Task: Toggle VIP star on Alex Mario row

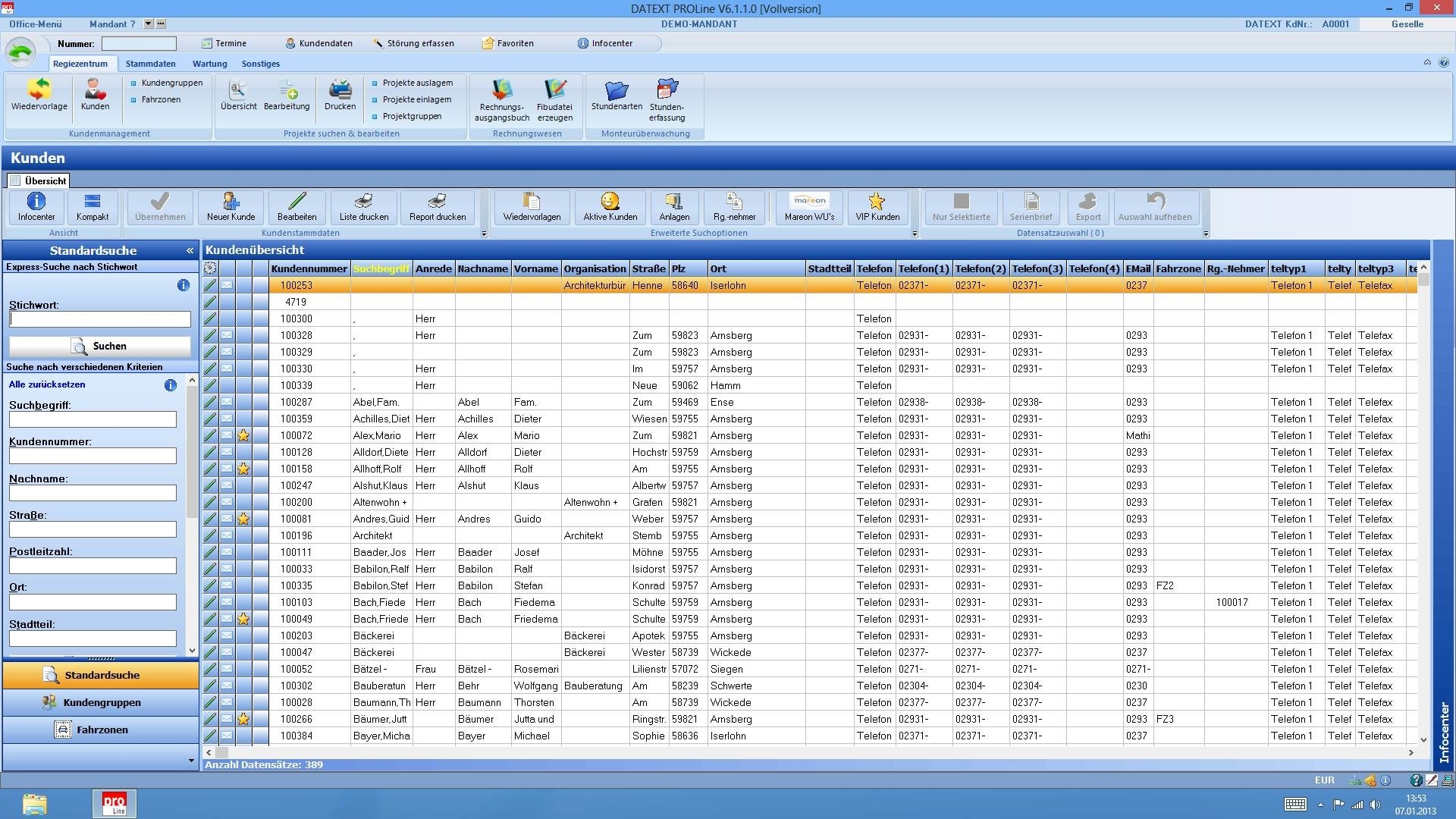Action: (243, 436)
